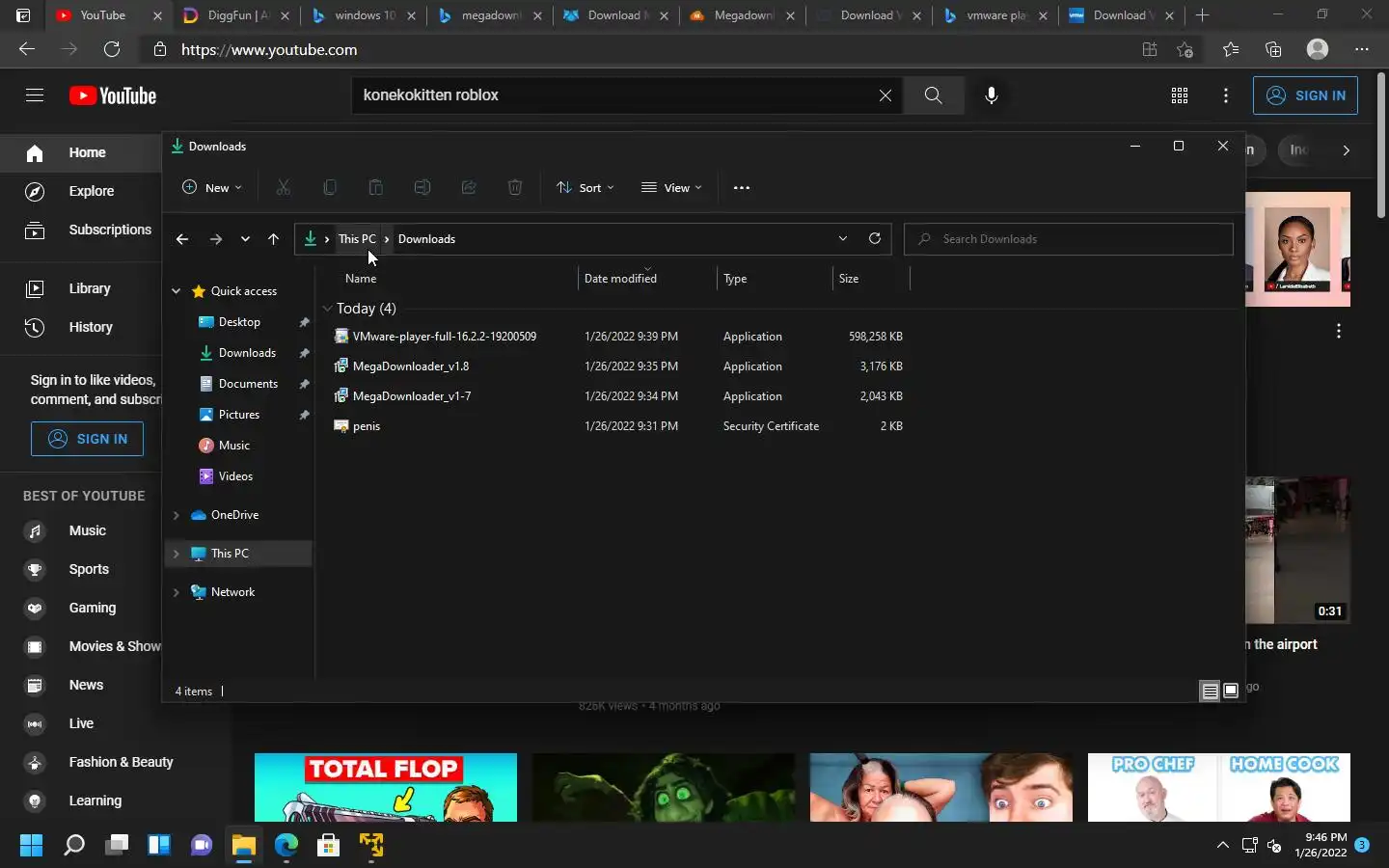Click the Search Downloads field
The width and height of the screenshot is (1389, 868).
[1068, 239]
